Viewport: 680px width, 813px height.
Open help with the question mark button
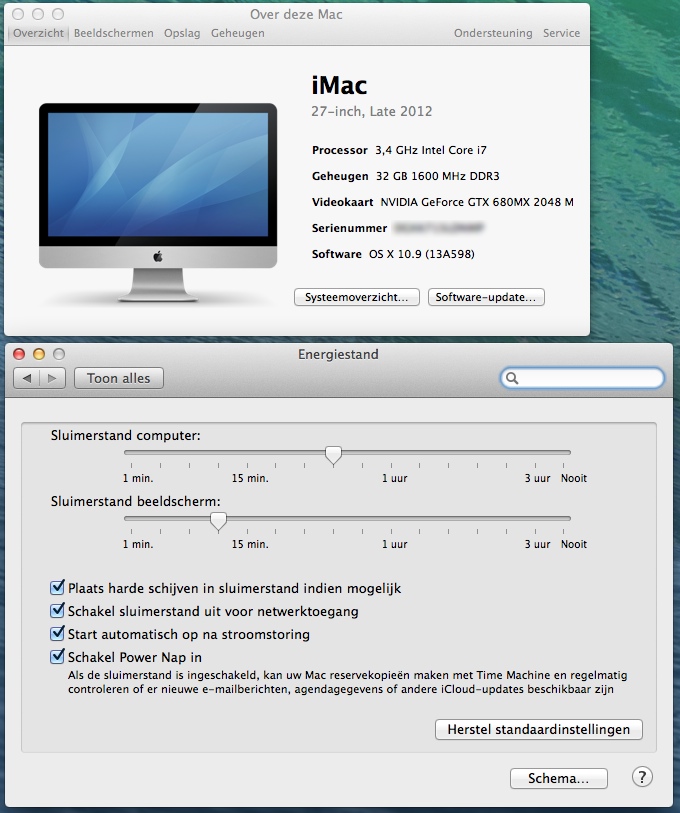coord(642,777)
